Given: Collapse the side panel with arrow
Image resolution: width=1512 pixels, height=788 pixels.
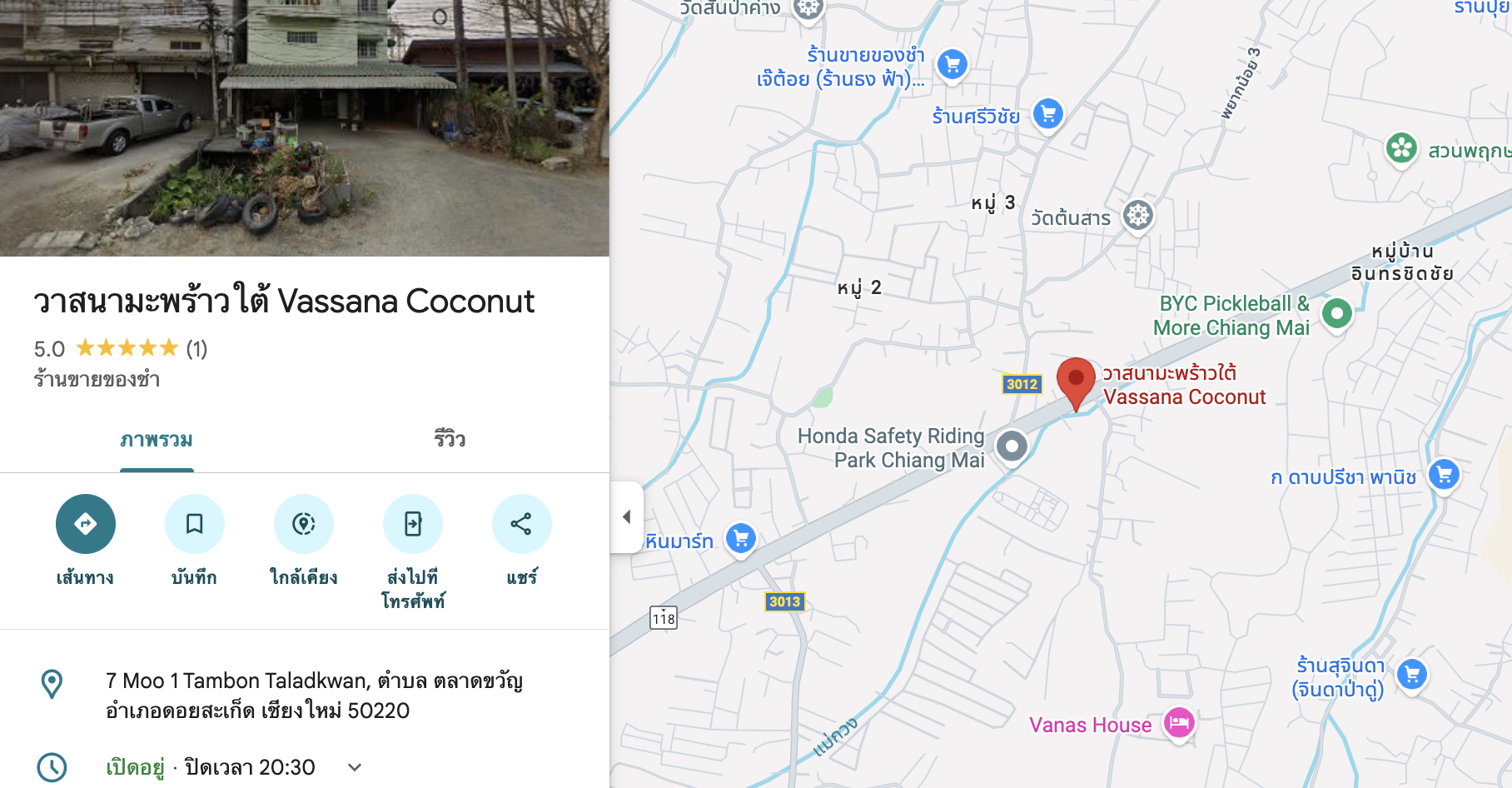Looking at the screenshot, I should coord(627,516).
